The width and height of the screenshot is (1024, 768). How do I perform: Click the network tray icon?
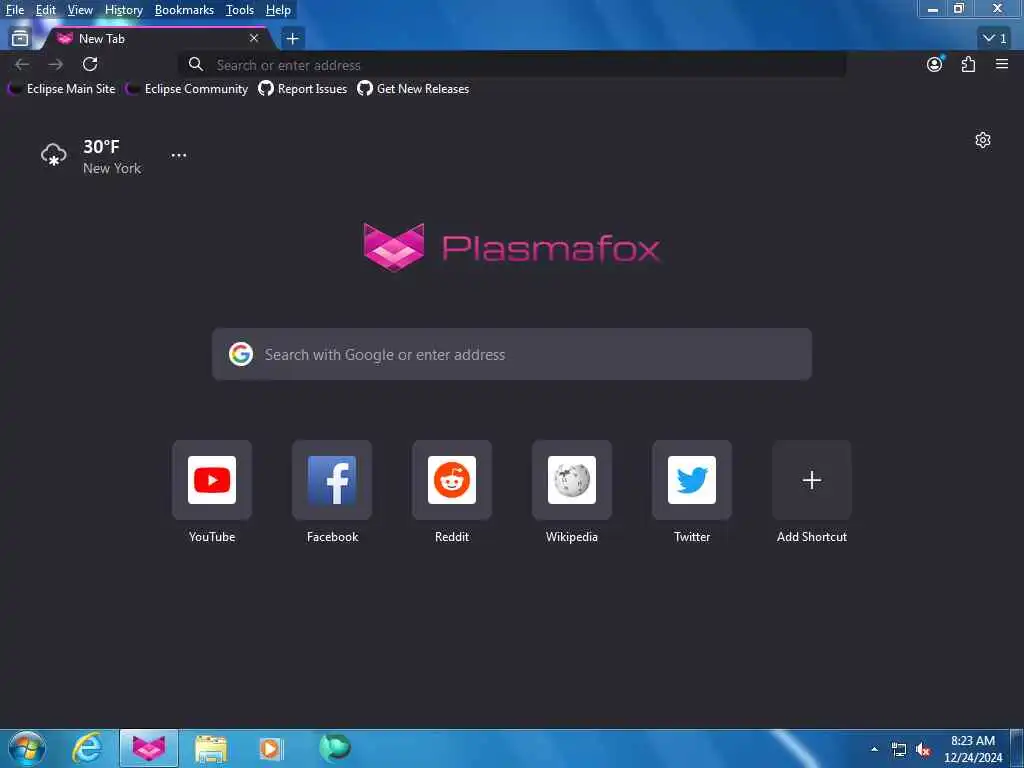(899, 750)
